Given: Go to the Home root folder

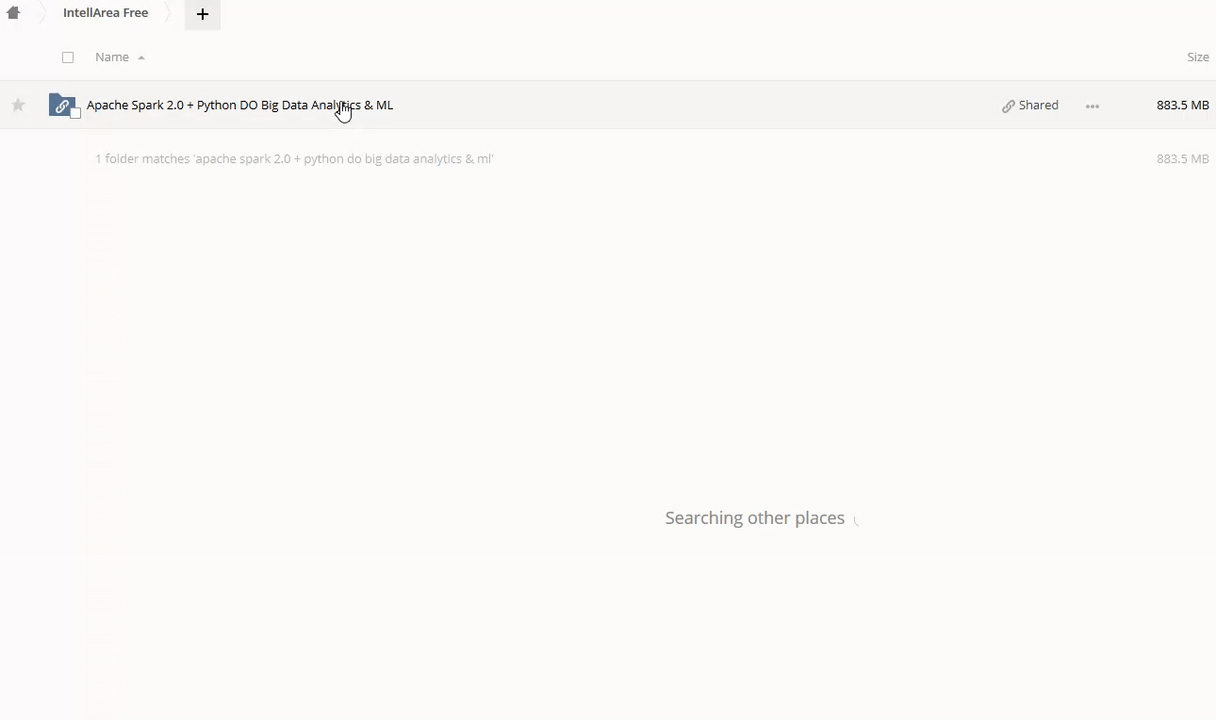Looking at the screenshot, I should coord(13,13).
